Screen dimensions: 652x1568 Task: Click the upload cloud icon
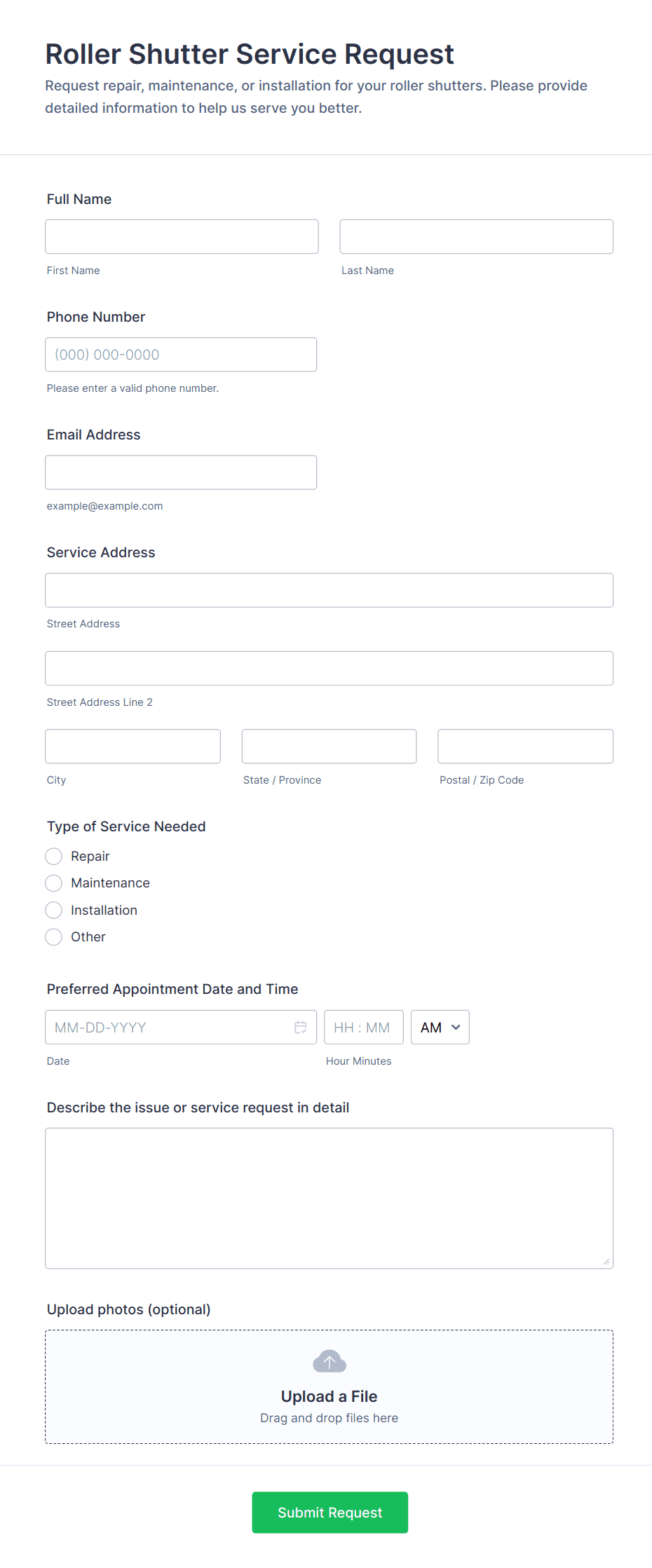pyautogui.click(x=329, y=1360)
